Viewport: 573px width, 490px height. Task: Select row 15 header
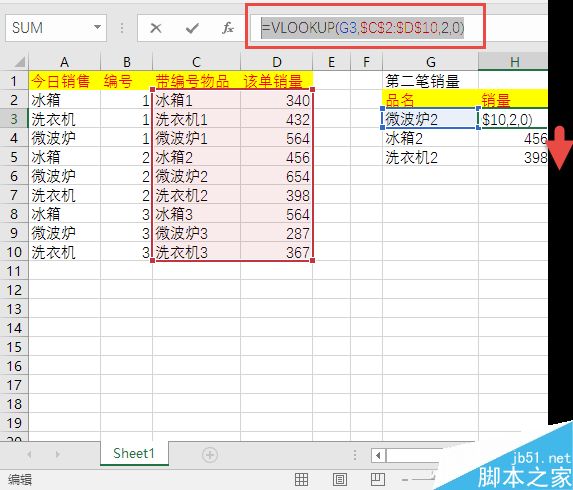tap(14, 347)
